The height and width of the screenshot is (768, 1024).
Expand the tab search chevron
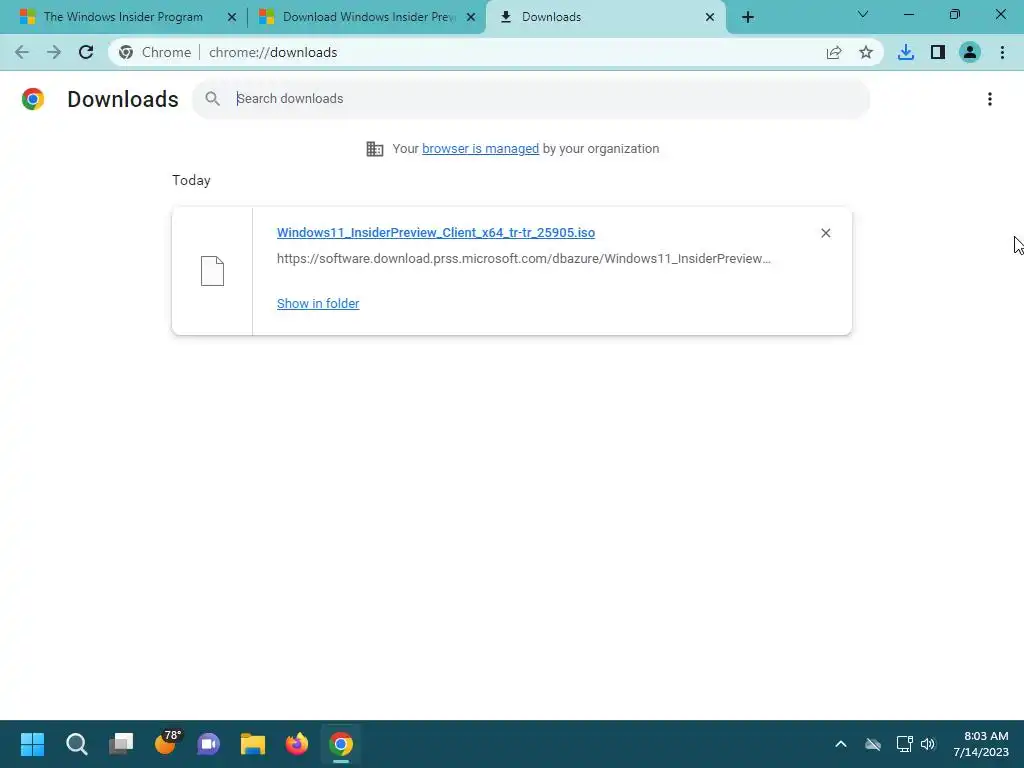[x=863, y=14]
